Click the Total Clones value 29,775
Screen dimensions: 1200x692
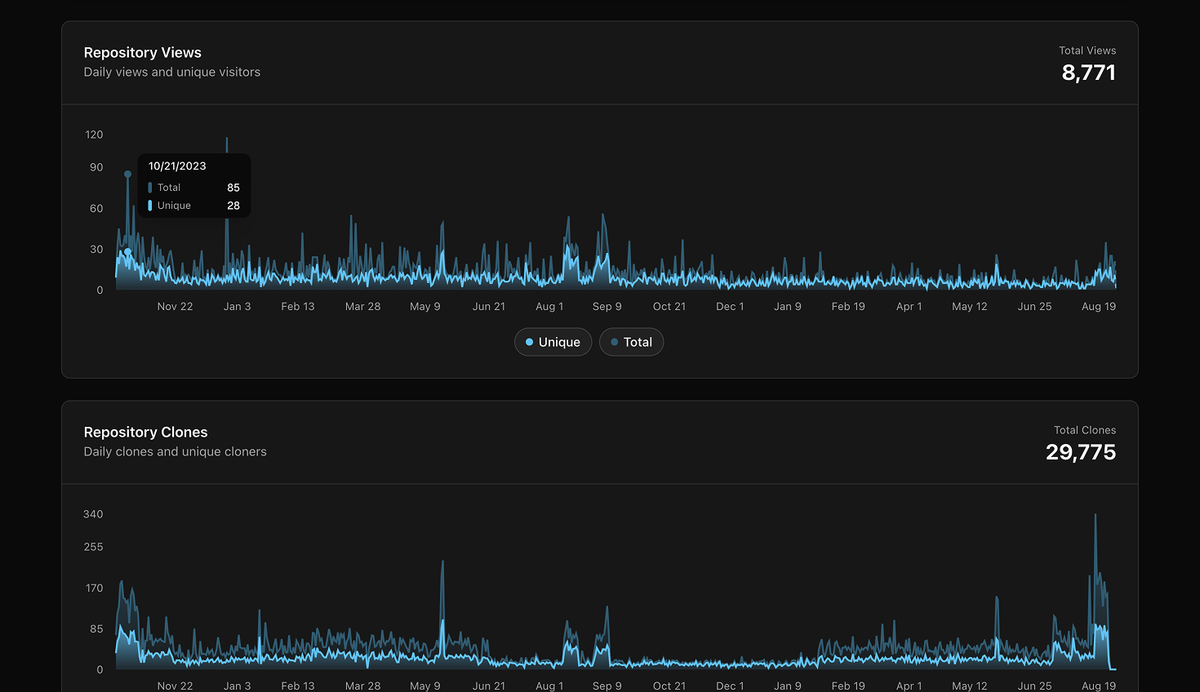click(x=1082, y=452)
